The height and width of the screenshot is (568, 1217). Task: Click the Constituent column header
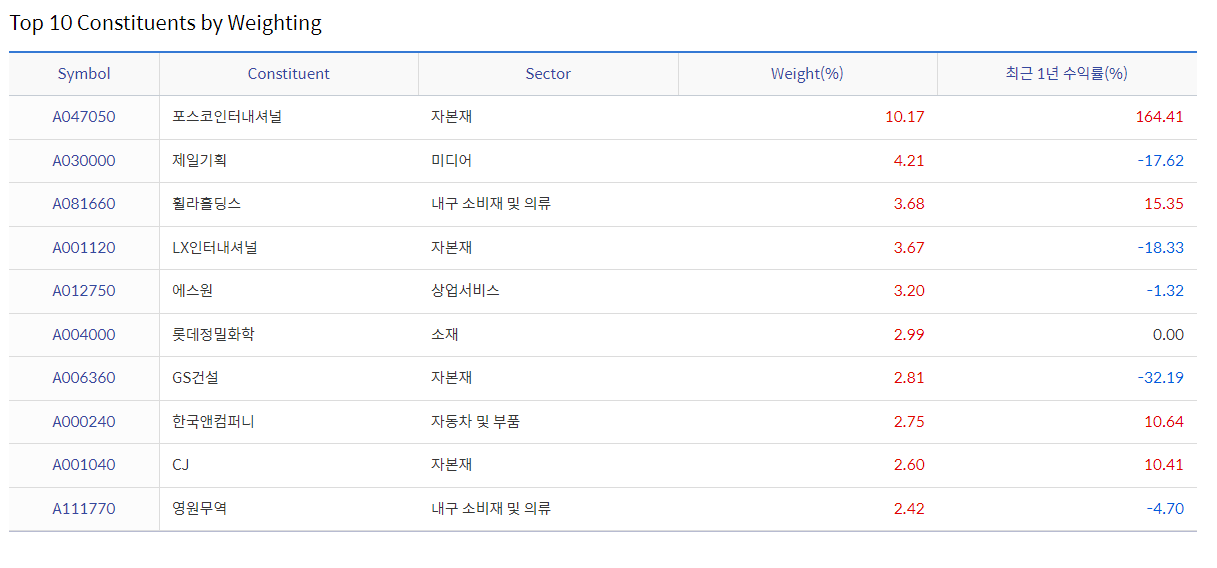(289, 74)
